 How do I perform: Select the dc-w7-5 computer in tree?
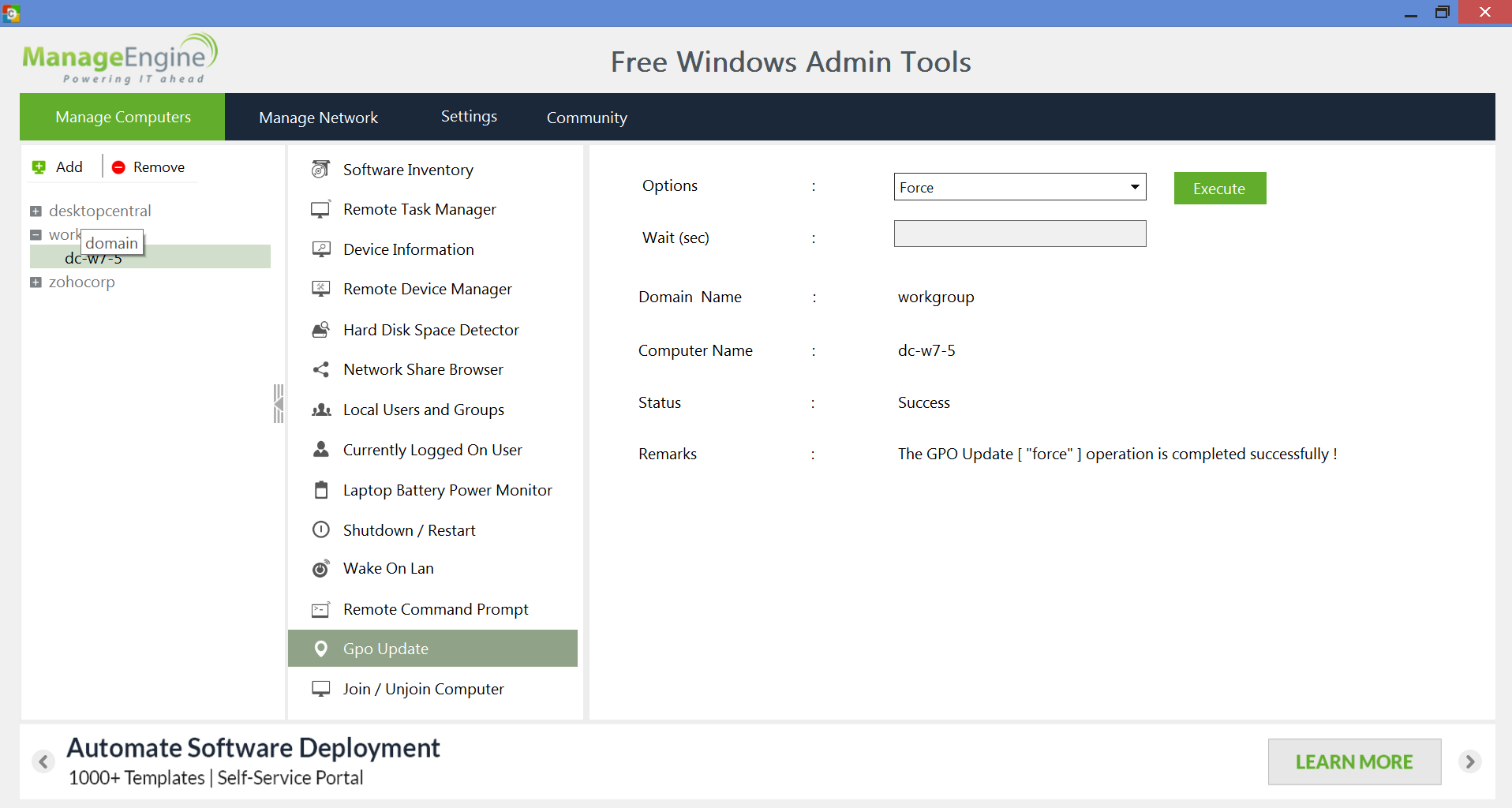pos(150,257)
